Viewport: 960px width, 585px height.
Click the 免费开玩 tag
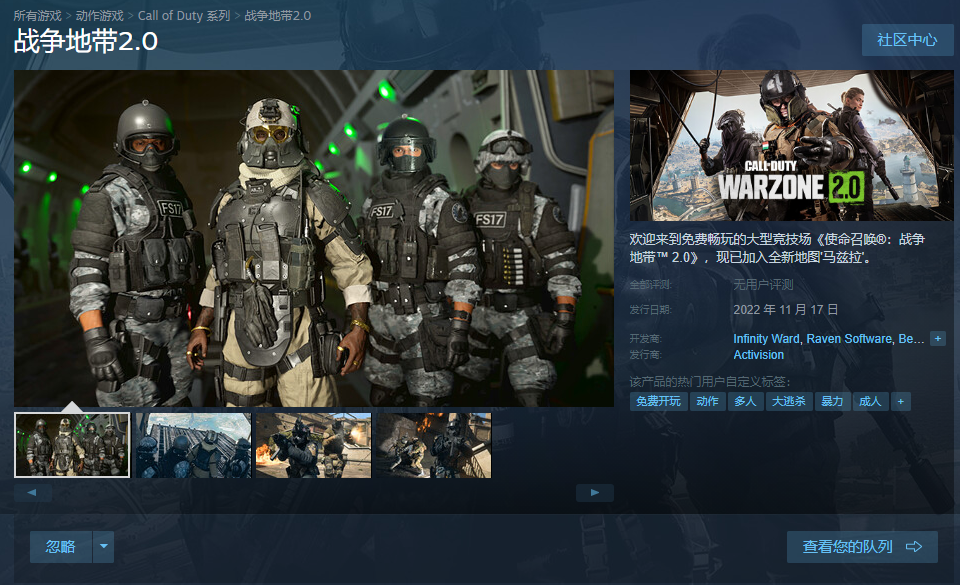tap(657, 401)
